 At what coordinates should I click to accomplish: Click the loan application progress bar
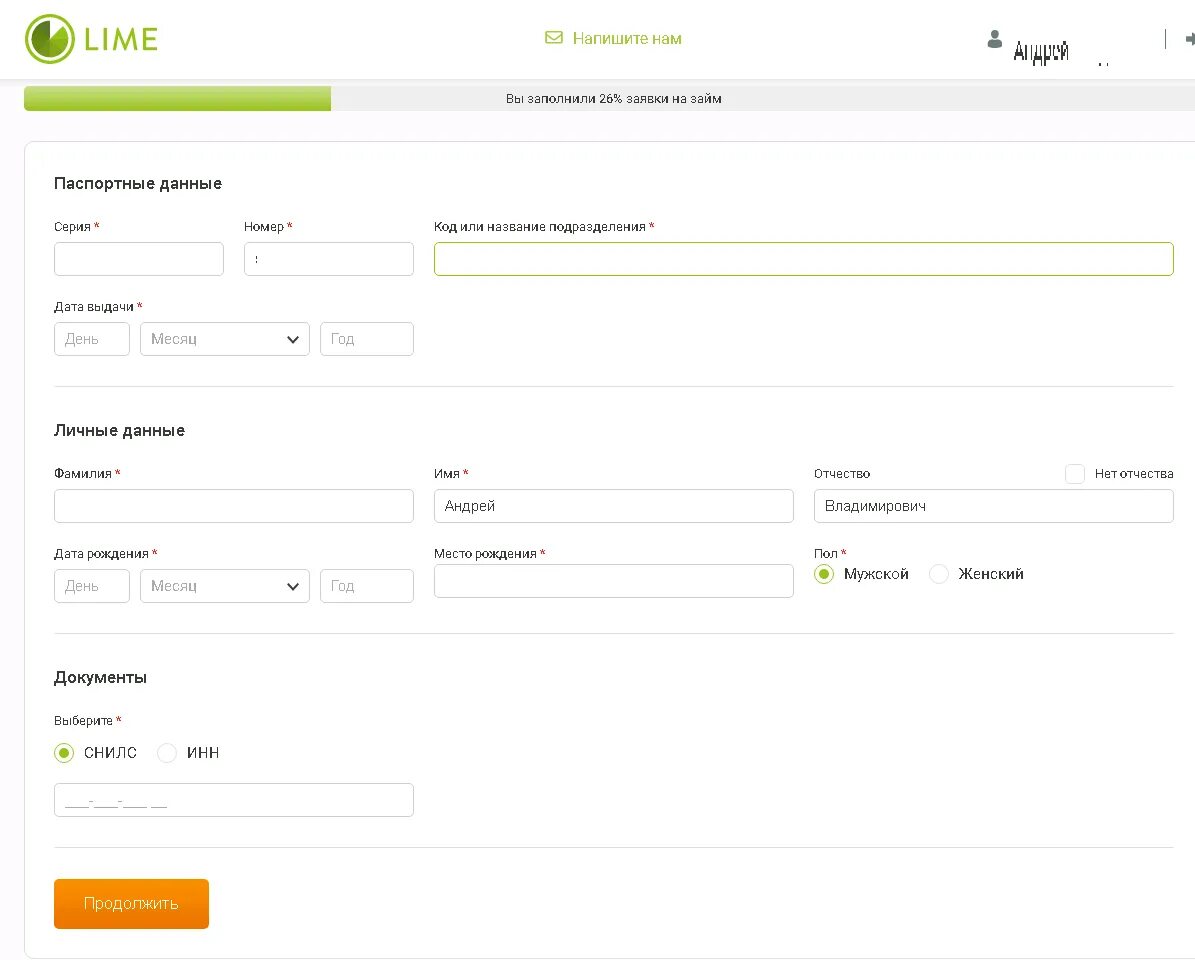(610, 98)
